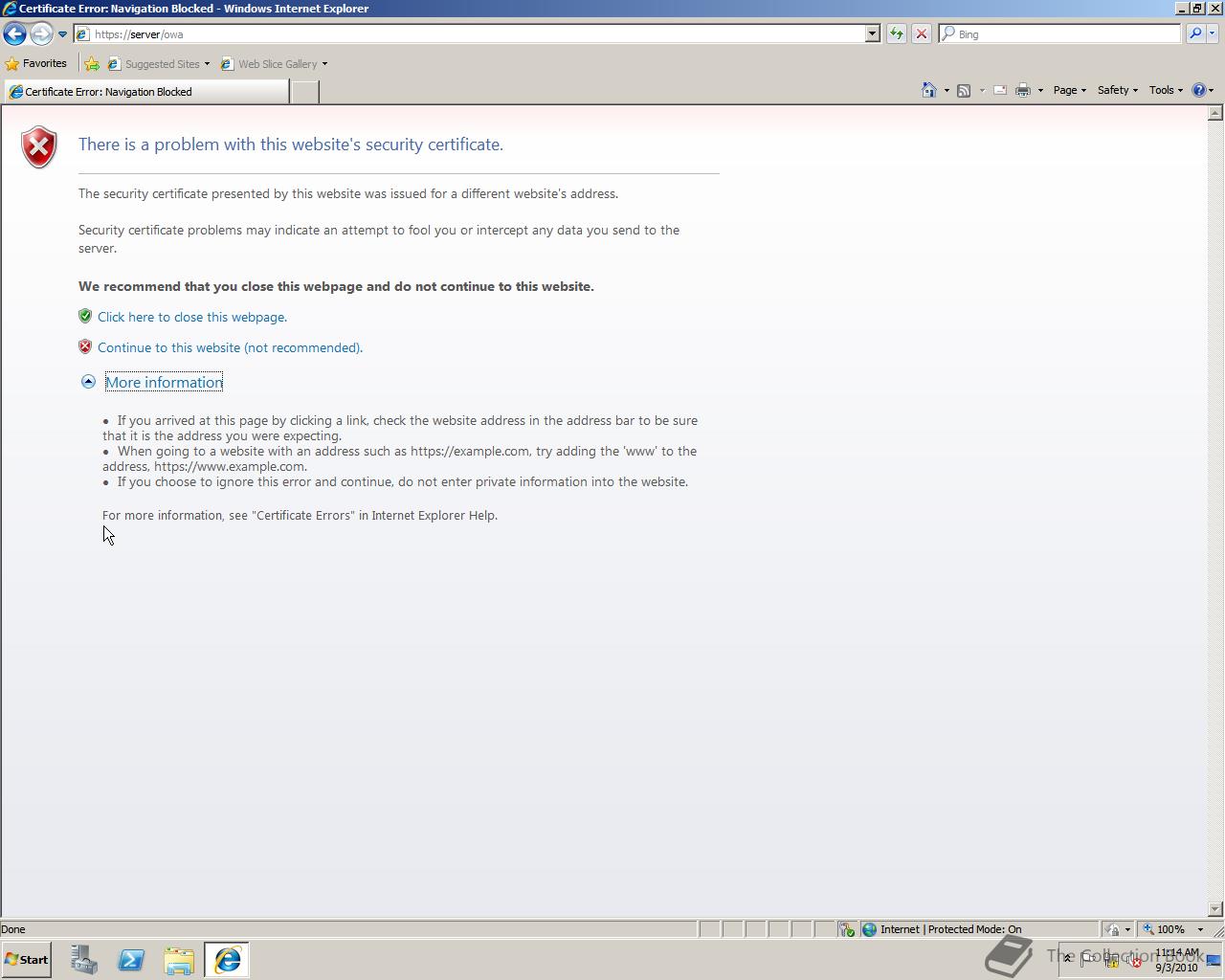Click the vertical scrollbar up arrow
The width and height of the screenshot is (1225, 980).
[x=1215, y=113]
